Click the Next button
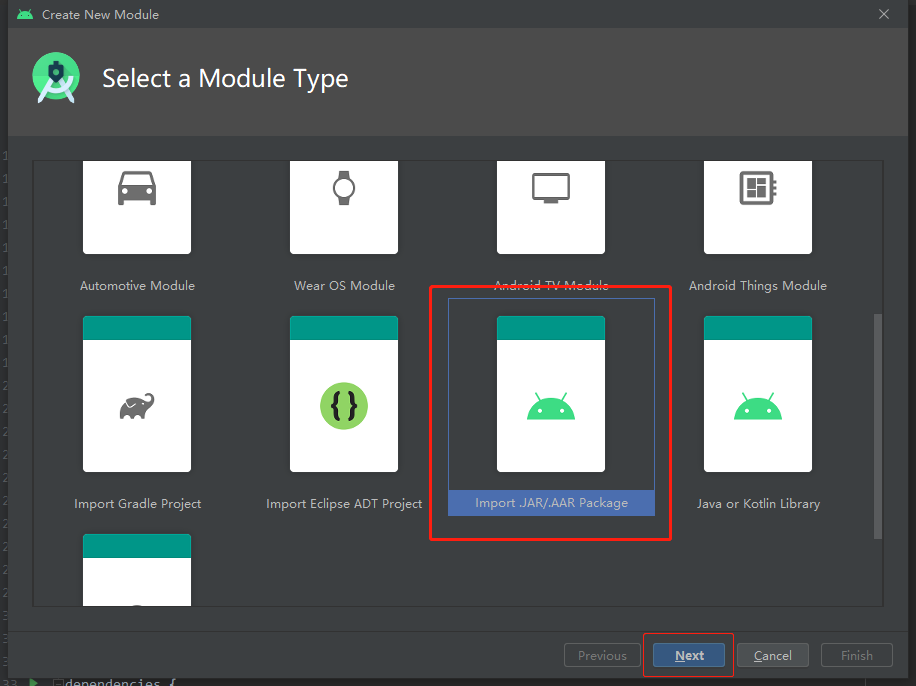 (x=689, y=656)
